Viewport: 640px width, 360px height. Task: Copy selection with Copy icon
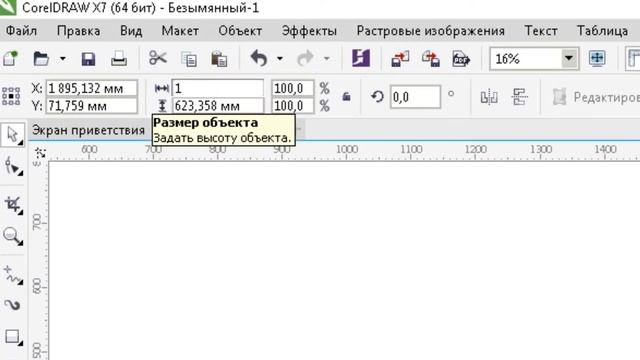[189, 59]
